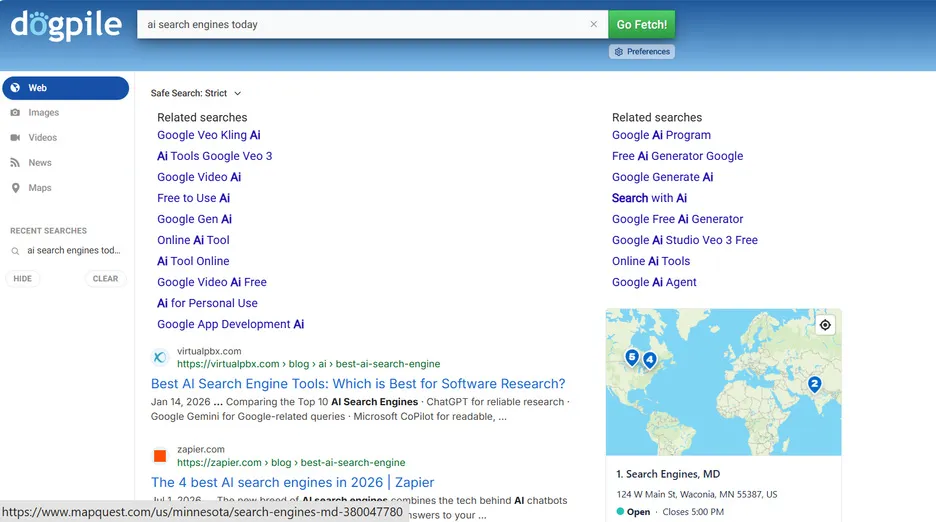The height and width of the screenshot is (522, 936).
Task: Open related search Ai Tools Google Veo 3
Action: tap(214, 156)
